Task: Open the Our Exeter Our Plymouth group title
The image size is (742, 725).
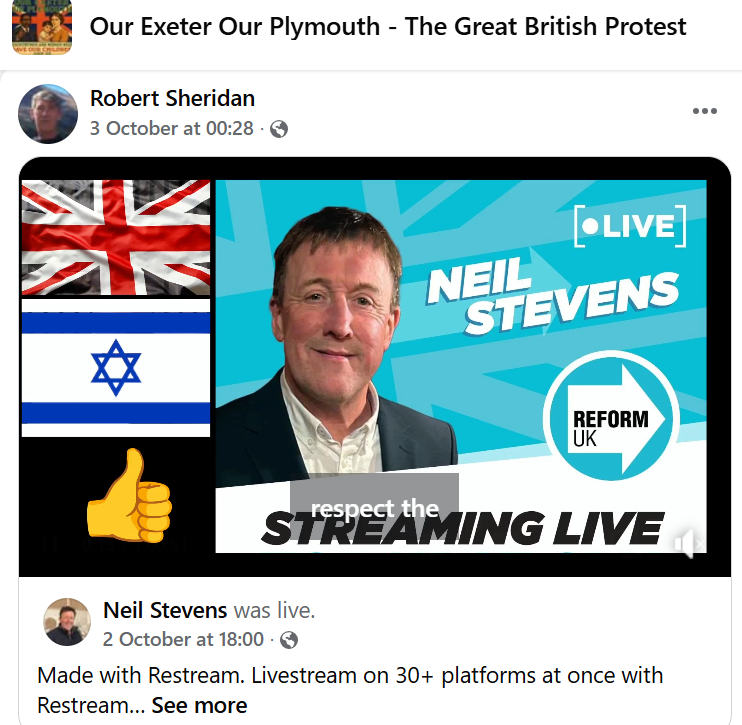Action: tap(388, 27)
